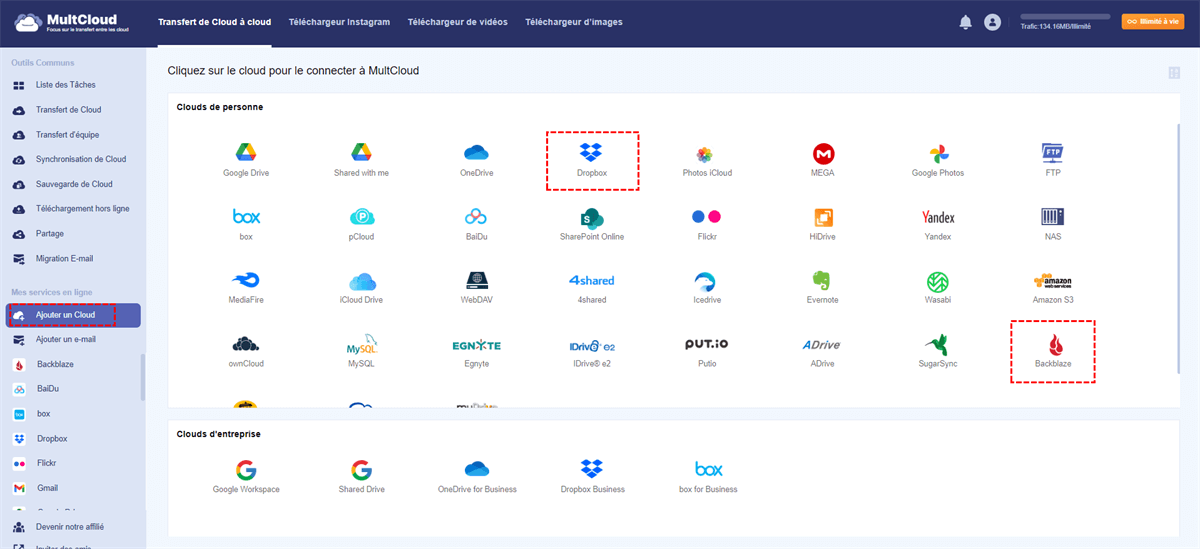The width and height of the screenshot is (1200, 549).
Task: Add the ADrive cloud
Action: tap(823, 345)
